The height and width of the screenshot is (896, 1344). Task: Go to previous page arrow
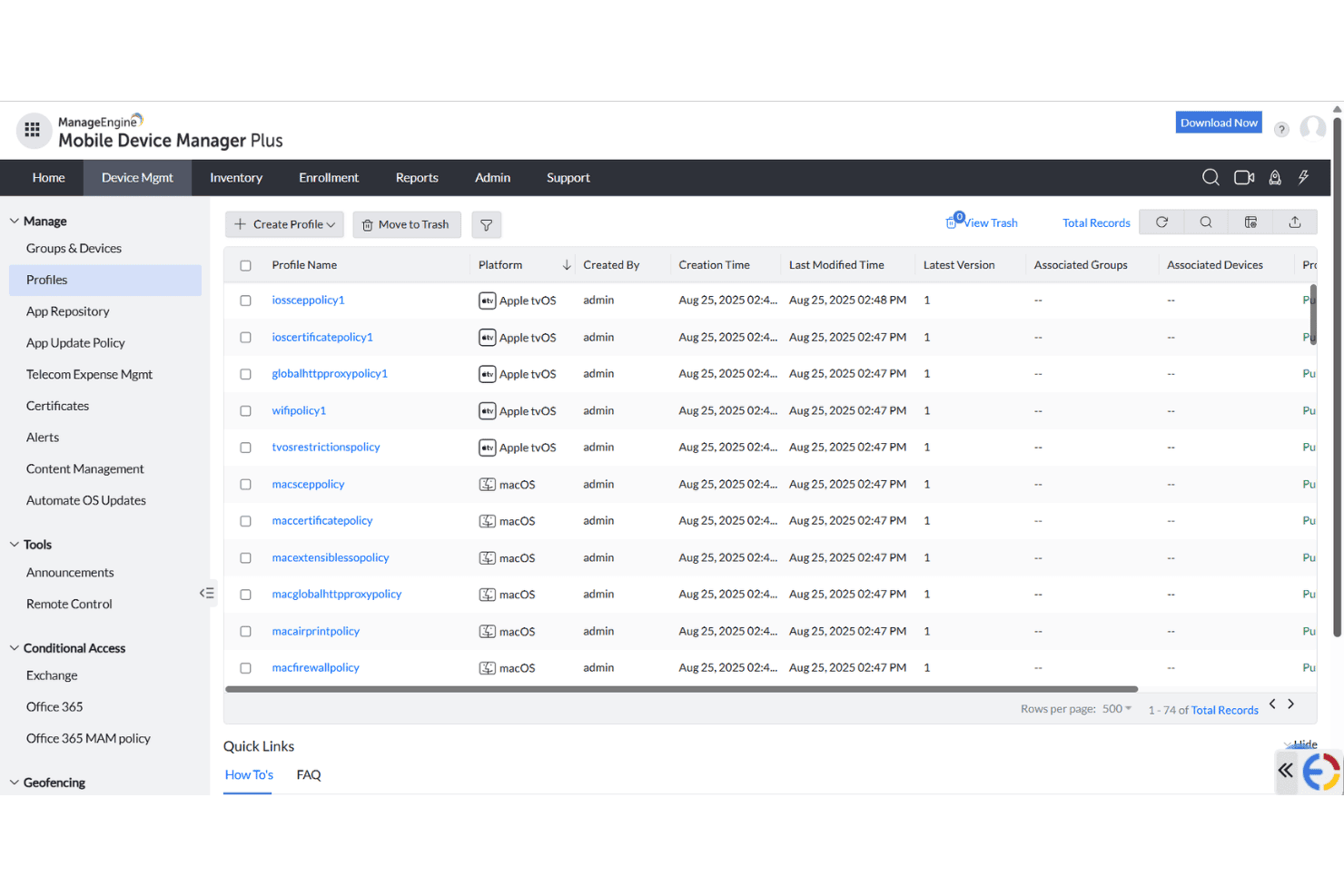(x=1272, y=704)
